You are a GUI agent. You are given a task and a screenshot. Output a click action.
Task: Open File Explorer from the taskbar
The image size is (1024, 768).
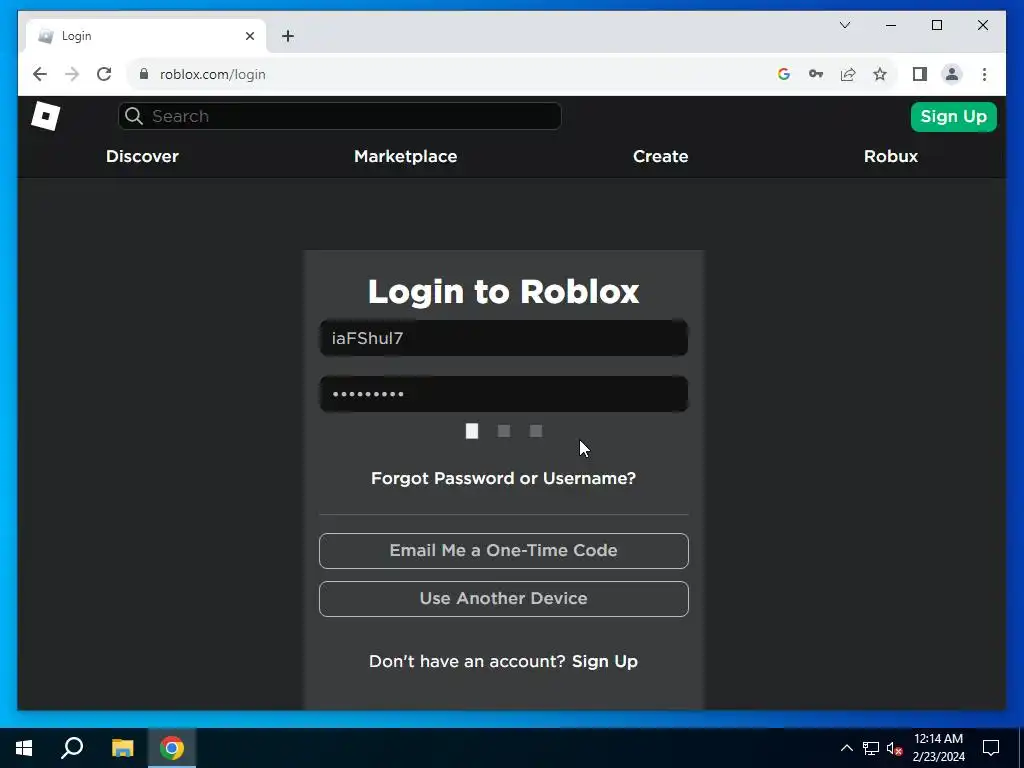pos(122,748)
